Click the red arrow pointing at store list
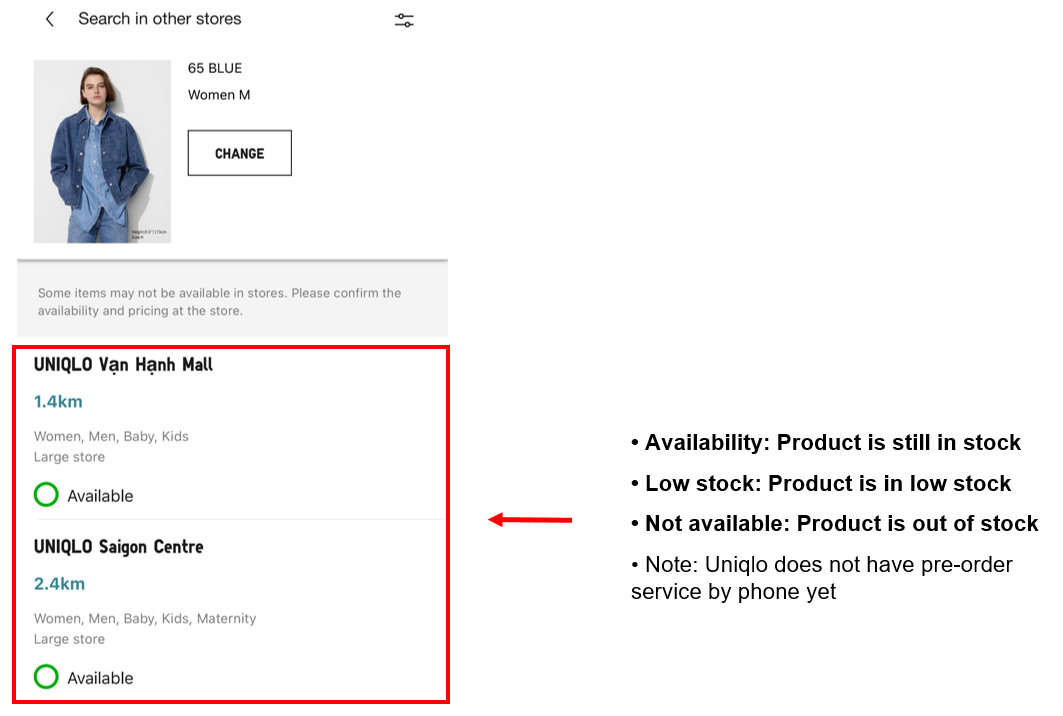The height and width of the screenshot is (716, 1063). (530, 520)
